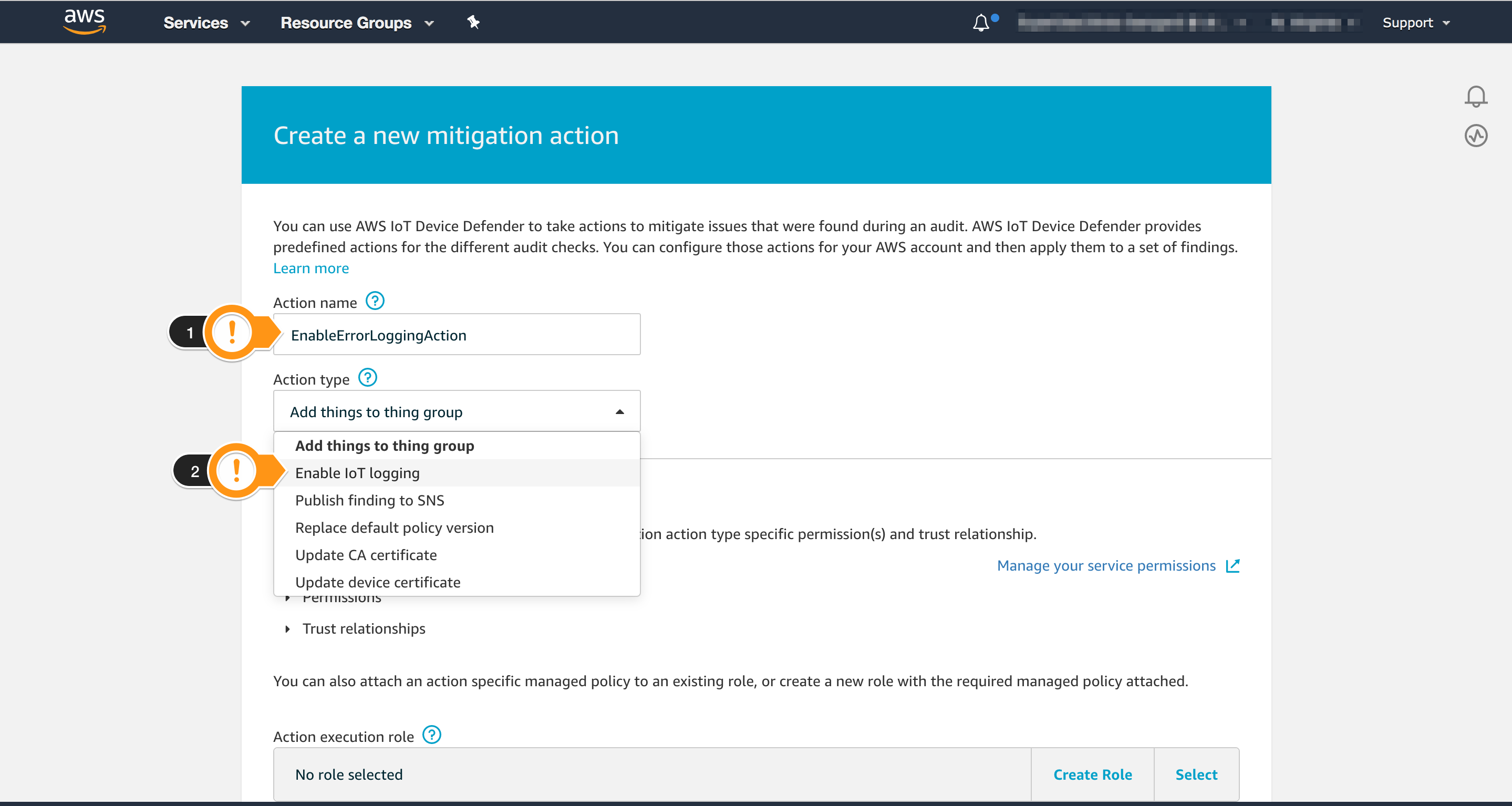Open the pinned shortcuts pushpin icon
The image size is (1512, 806).
[x=473, y=22]
